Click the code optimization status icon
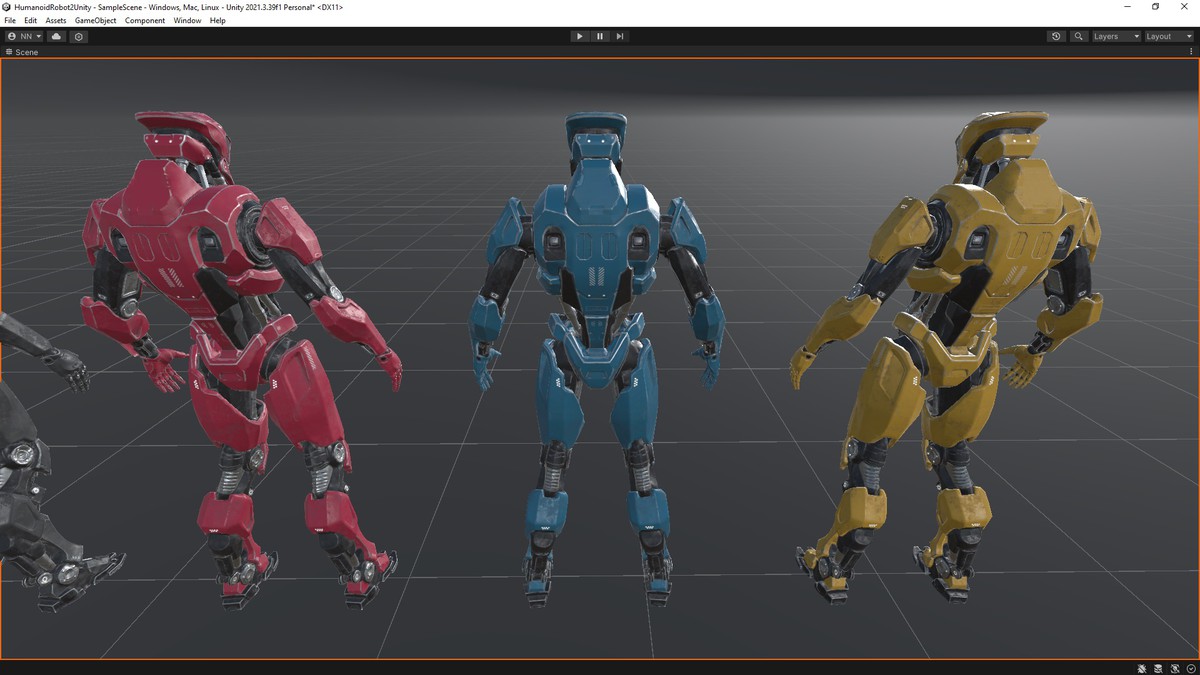The width and height of the screenshot is (1200, 675). pyautogui.click(x=1174, y=668)
